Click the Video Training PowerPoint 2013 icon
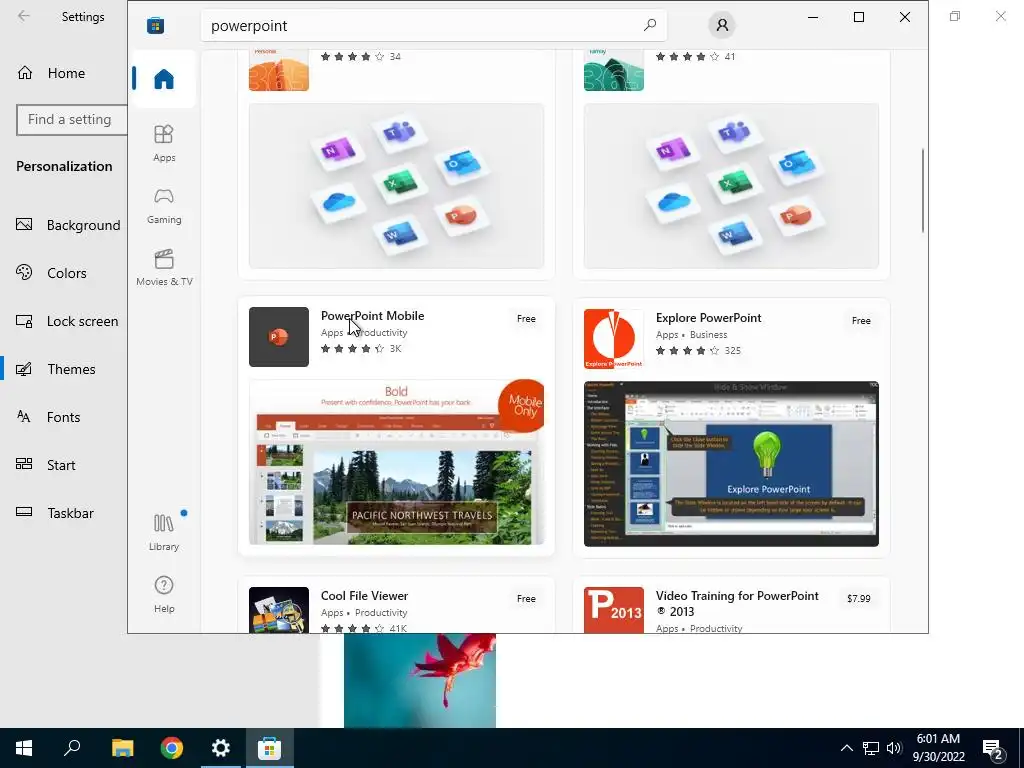 pos(614,610)
